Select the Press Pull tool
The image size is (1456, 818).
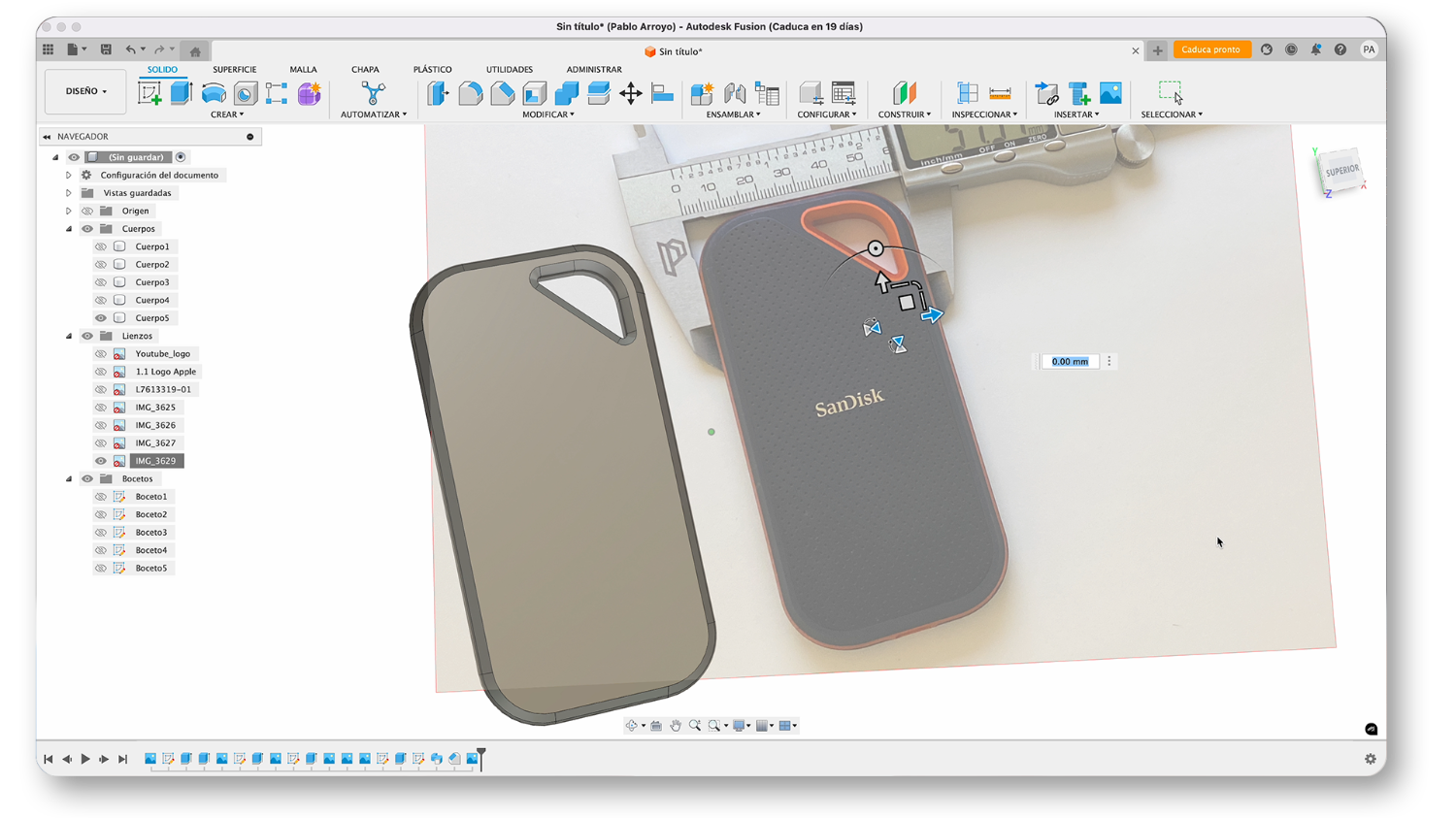pyautogui.click(x=439, y=93)
